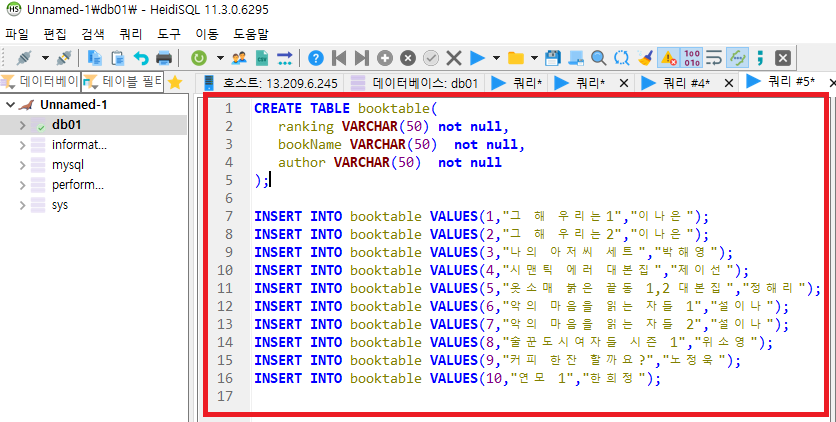Screen dimensions: 836x422
Task: Click the magnifier find text icon
Action: 599,58
